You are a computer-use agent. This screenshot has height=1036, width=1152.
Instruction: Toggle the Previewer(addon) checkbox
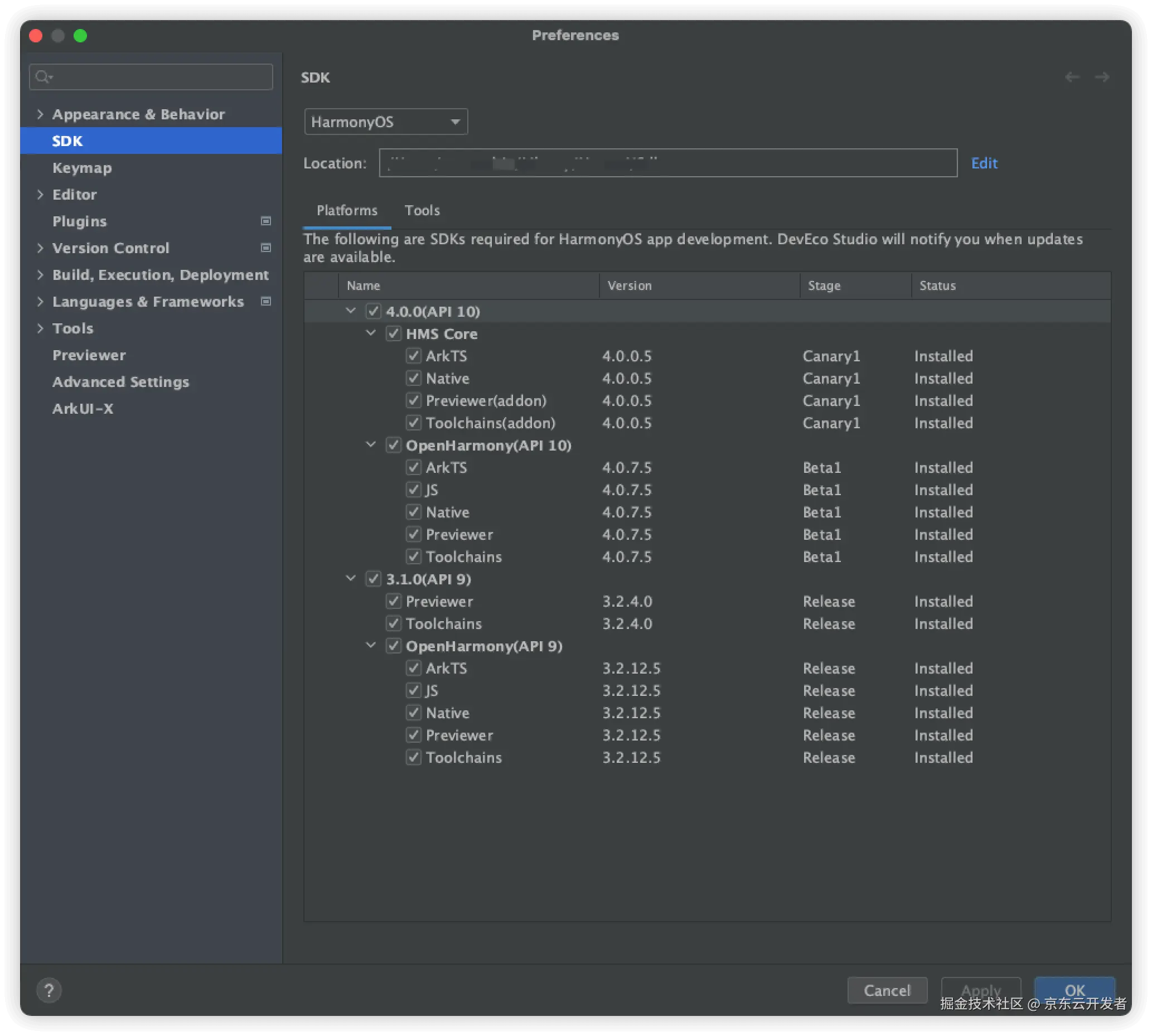[414, 401]
